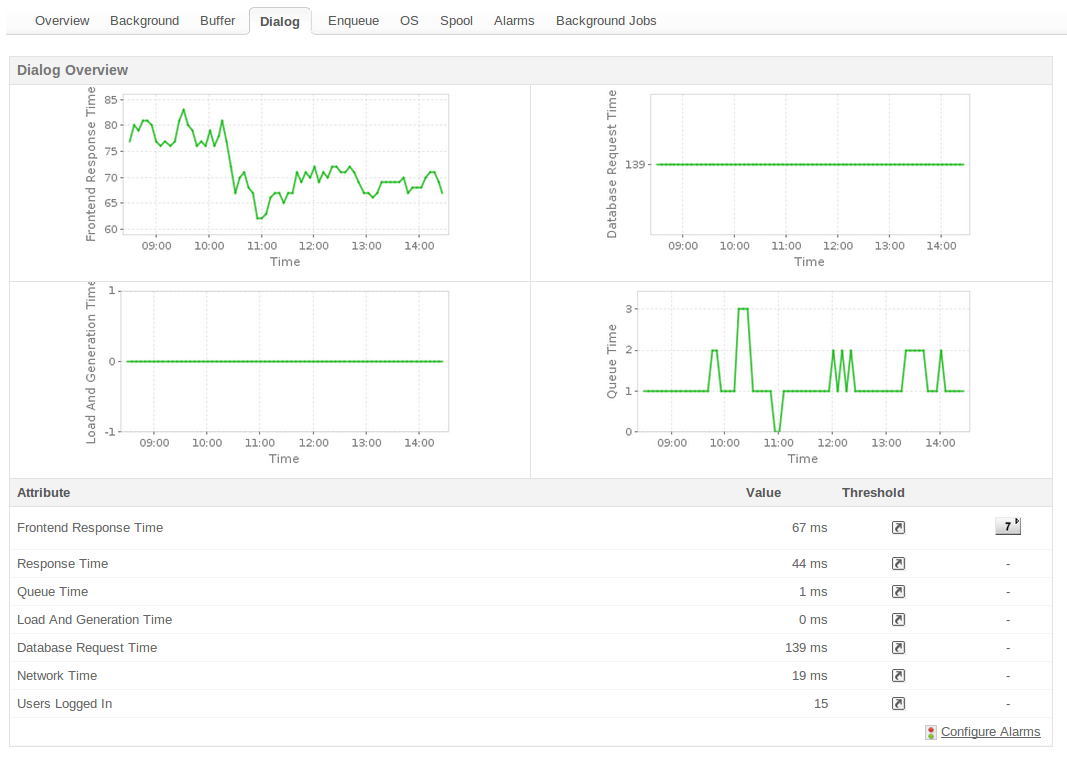Switch to the Overview tab
The width and height of the screenshot is (1067, 759).
point(62,20)
